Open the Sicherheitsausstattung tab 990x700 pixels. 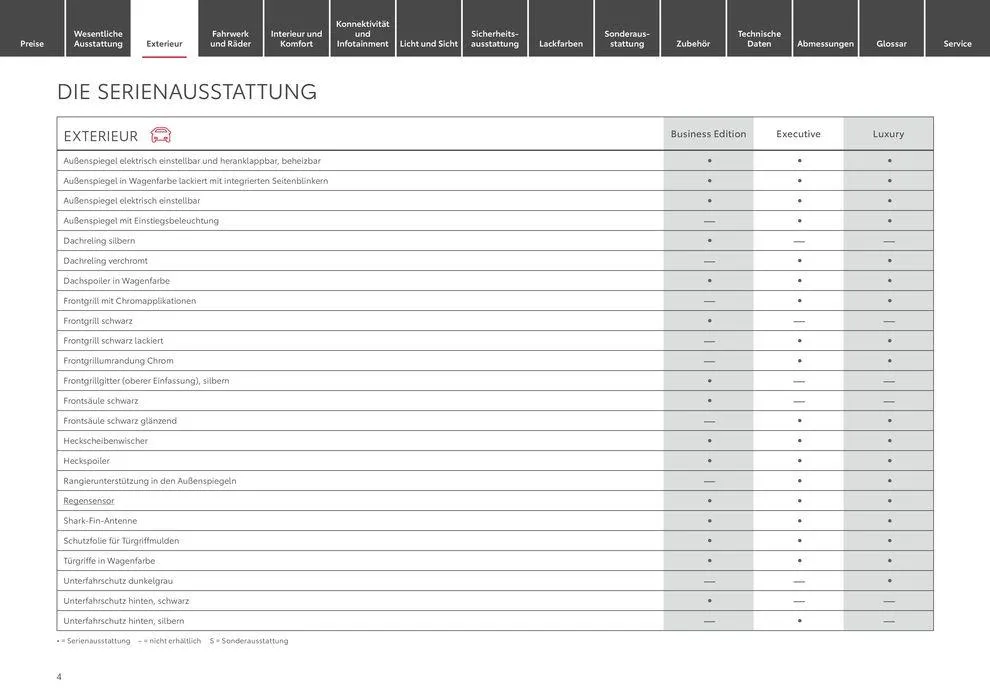(495, 39)
